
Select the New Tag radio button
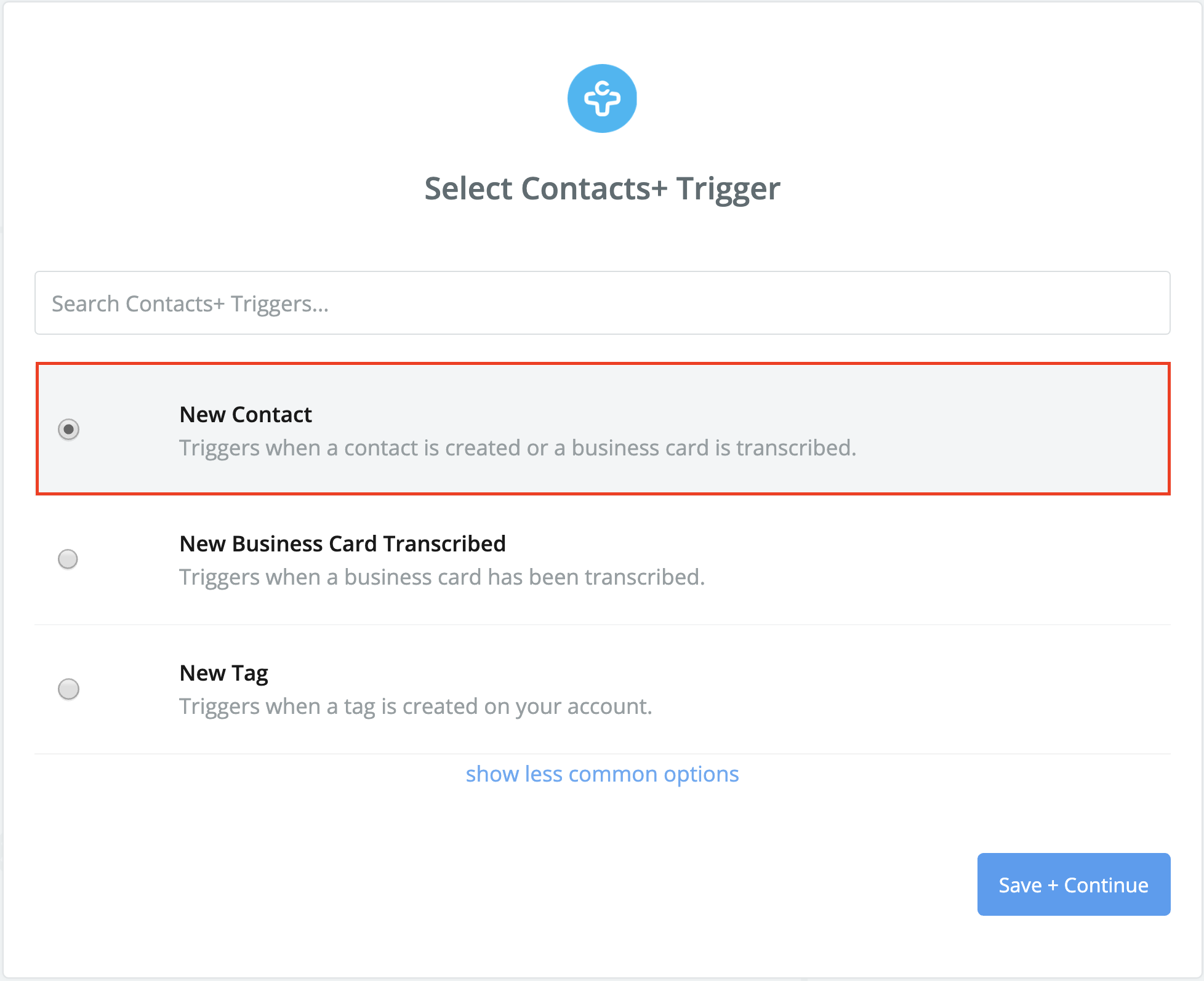(x=68, y=689)
